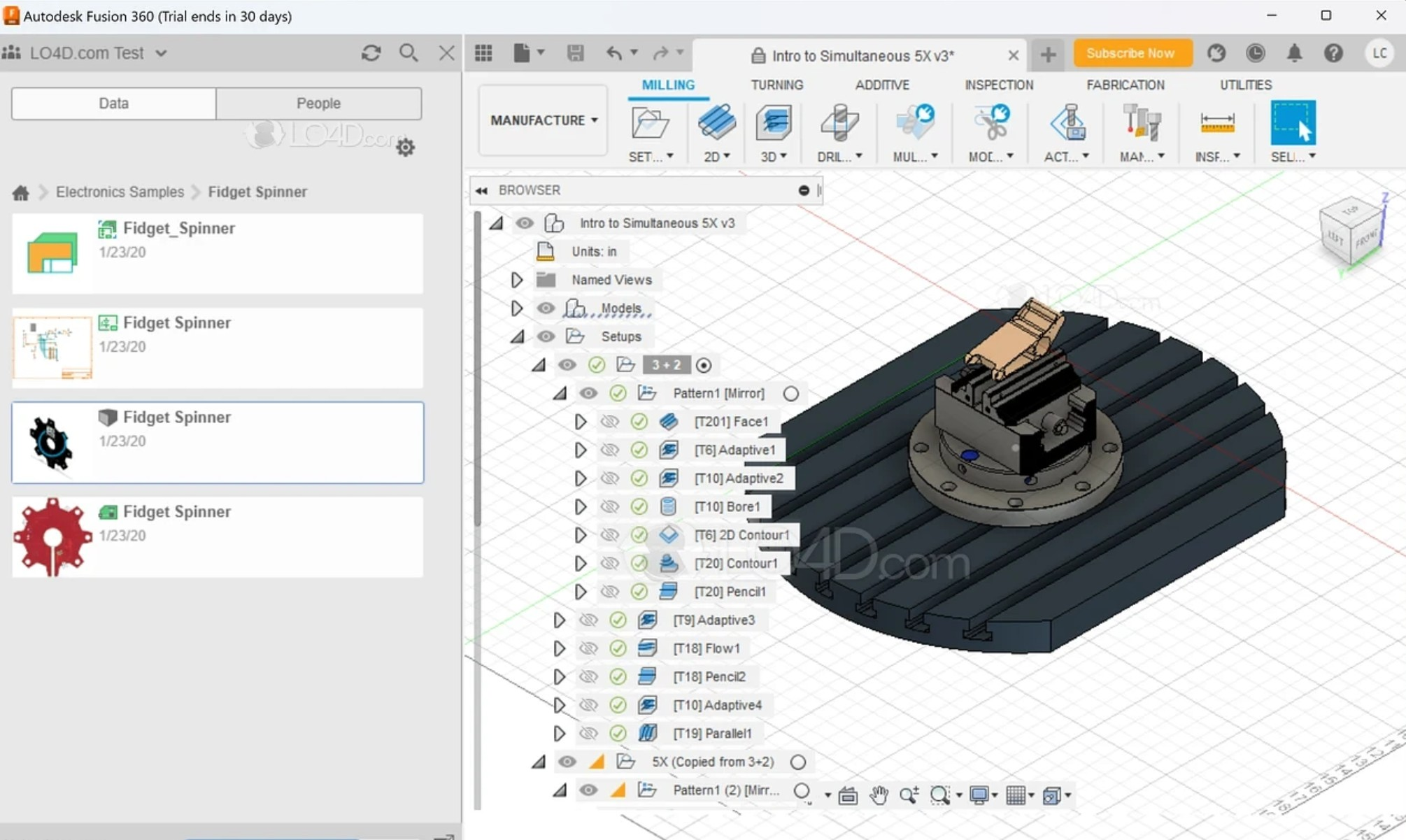Image resolution: width=1406 pixels, height=840 pixels.
Task: Switch to the TURNING tab
Action: [776, 85]
